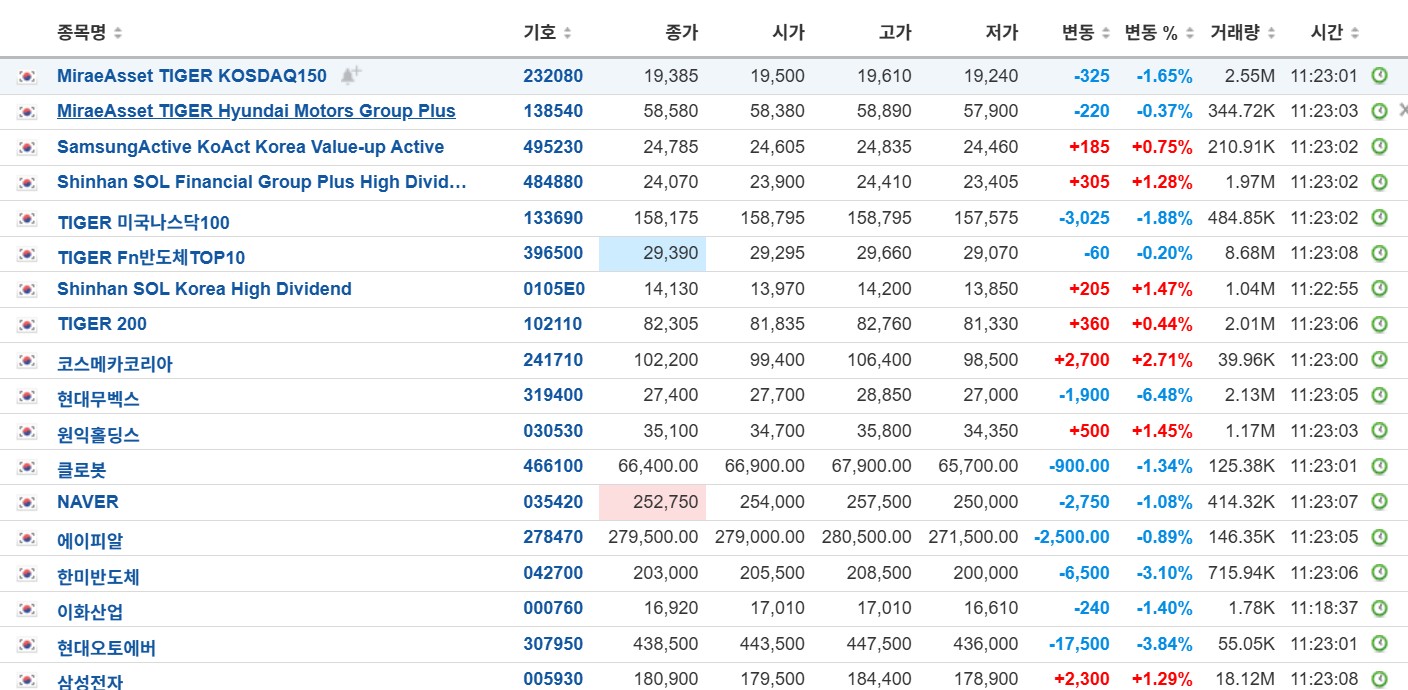This screenshot has height=690, width=1408.
Task: Click the clock icon in the 이화산업 row
Action: [1379, 608]
